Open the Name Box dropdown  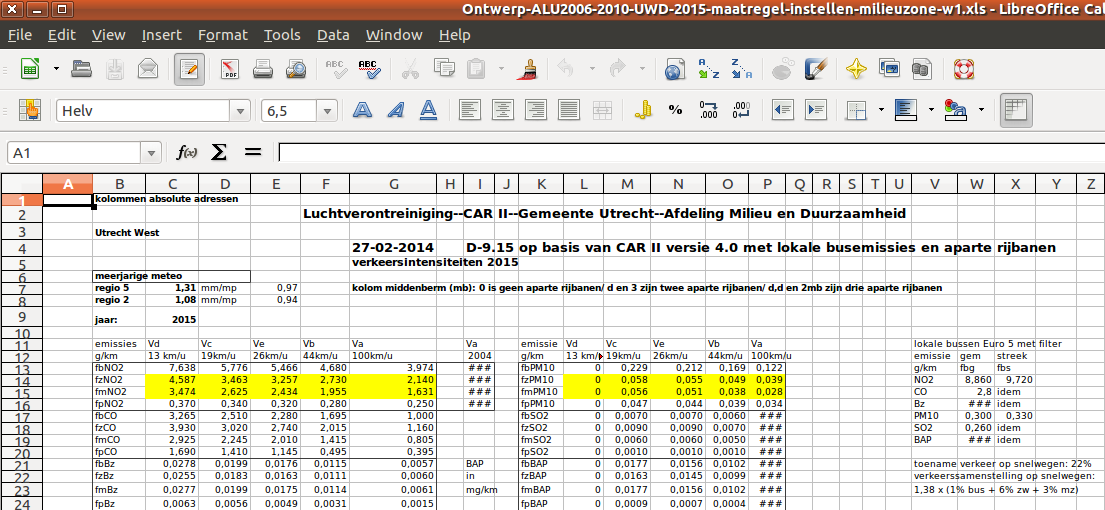[152, 153]
